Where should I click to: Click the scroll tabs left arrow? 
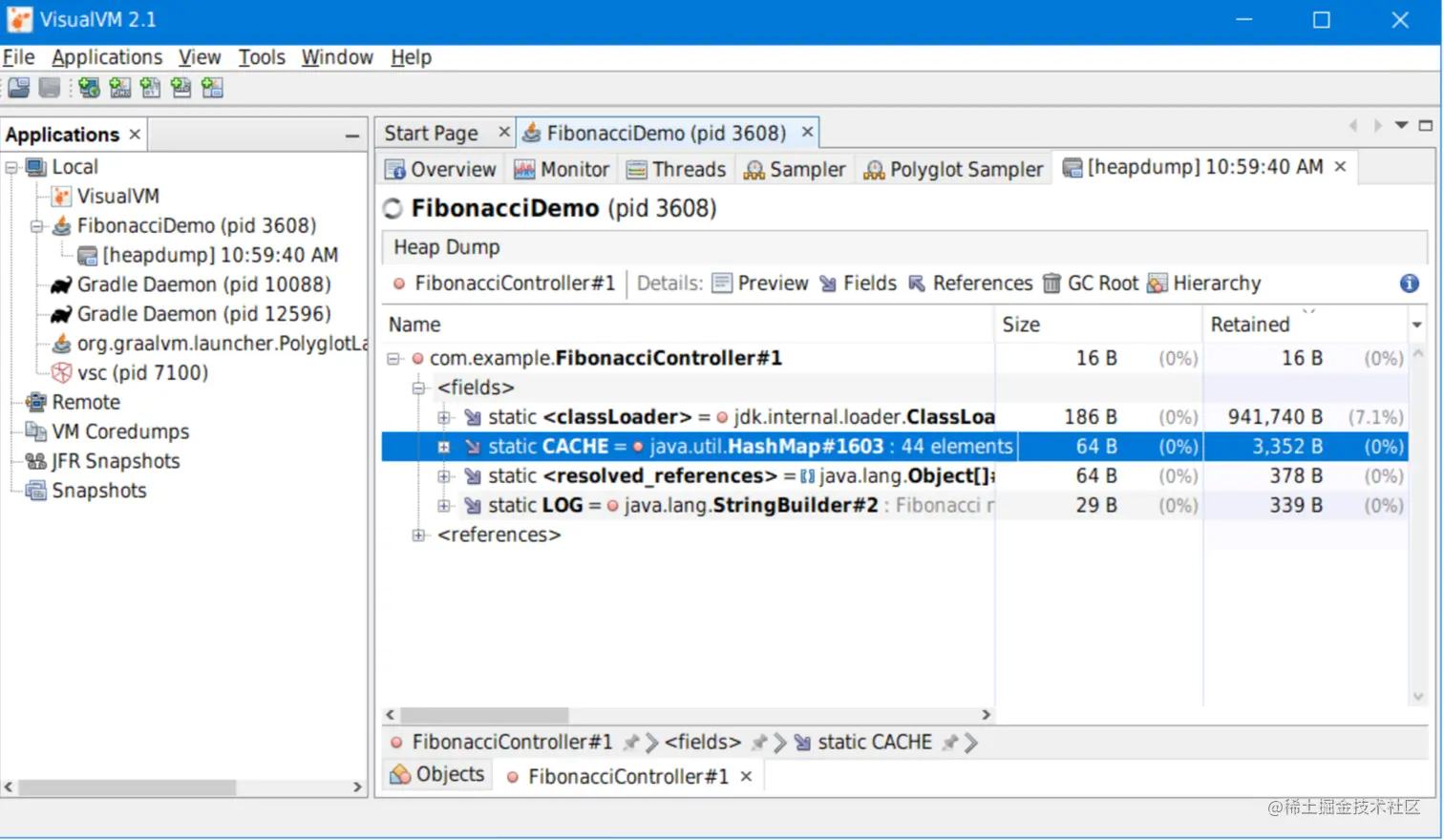[x=1353, y=125]
